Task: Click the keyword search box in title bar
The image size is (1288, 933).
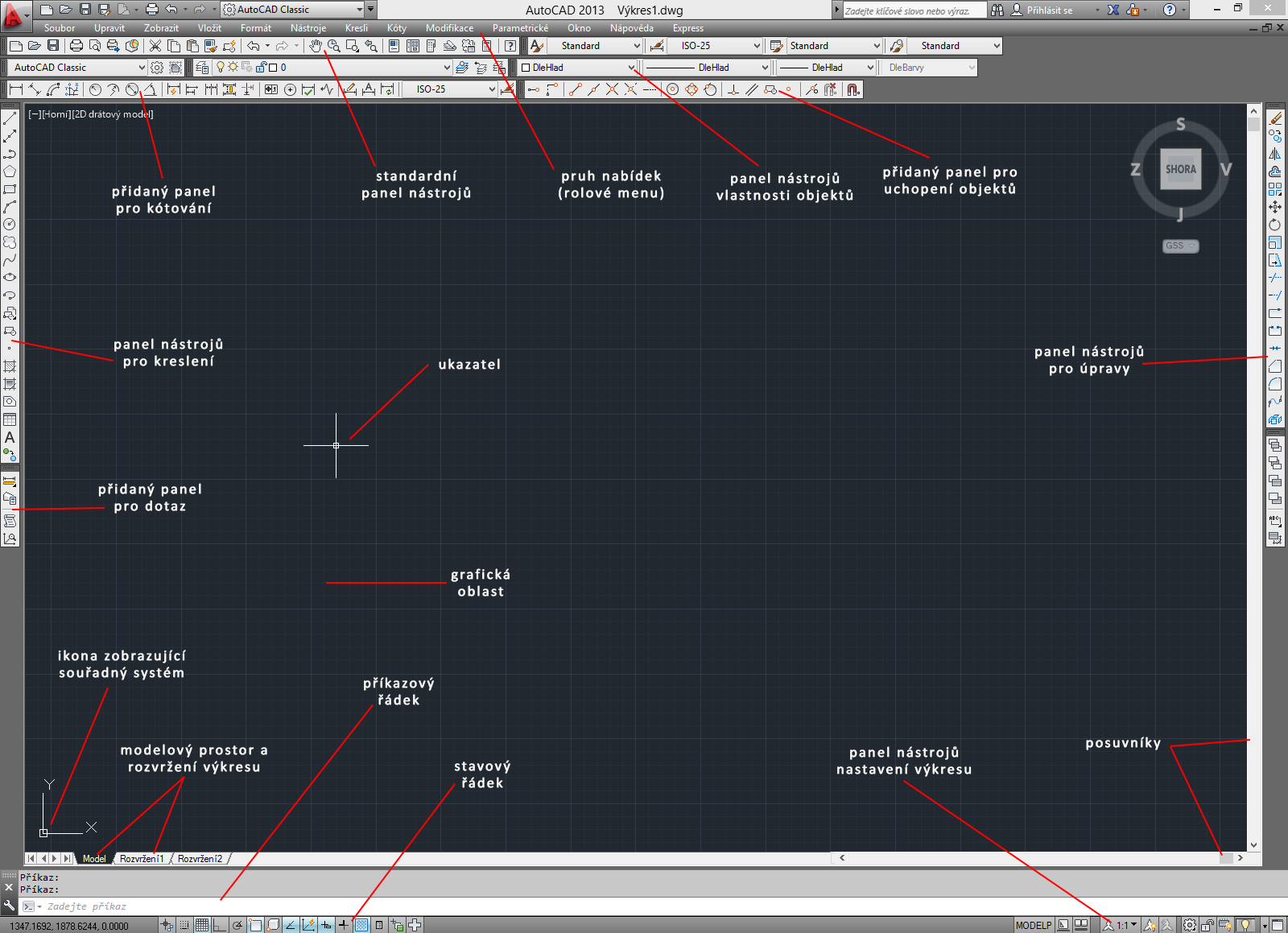Action: (x=913, y=10)
